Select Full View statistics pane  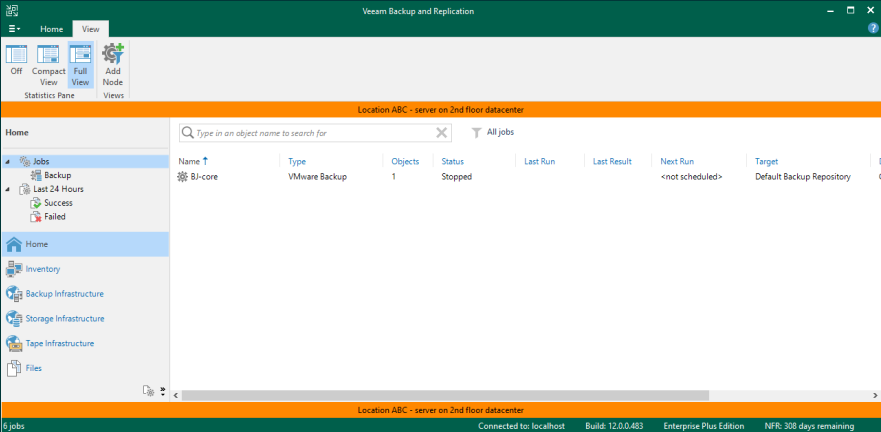80,65
